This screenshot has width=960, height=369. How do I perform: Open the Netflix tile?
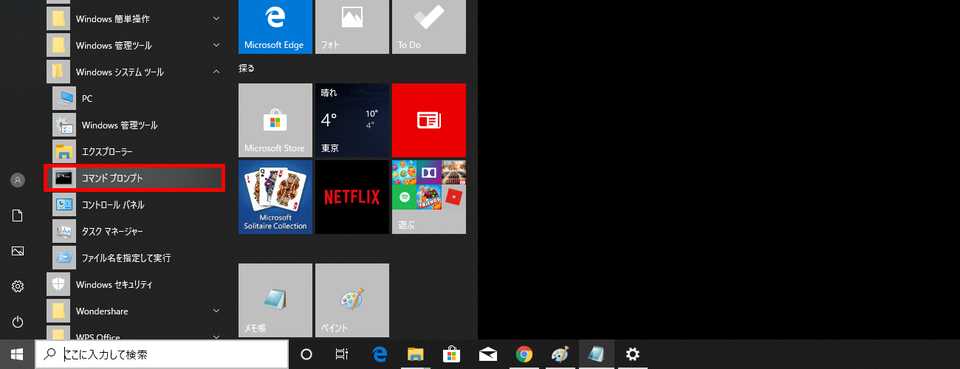(x=352, y=197)
